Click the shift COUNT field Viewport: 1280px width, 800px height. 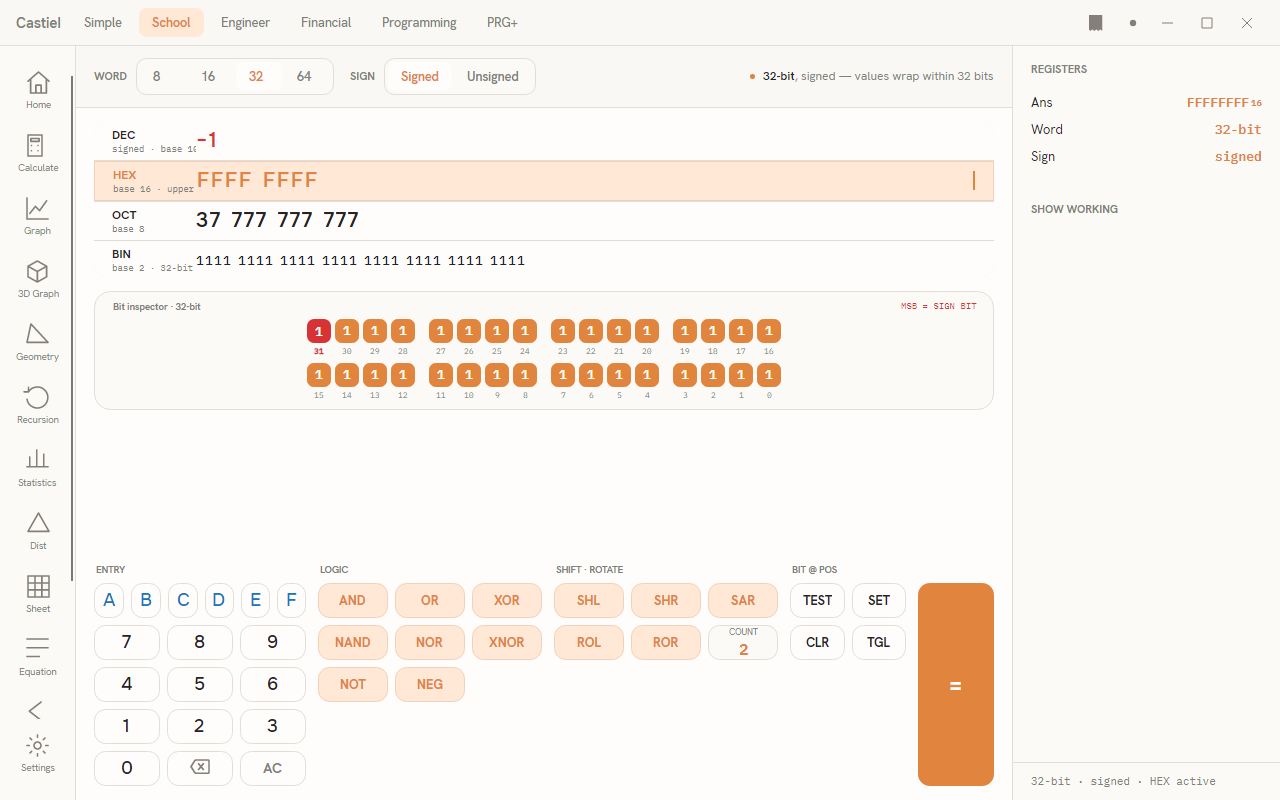[x=743, y=643]
